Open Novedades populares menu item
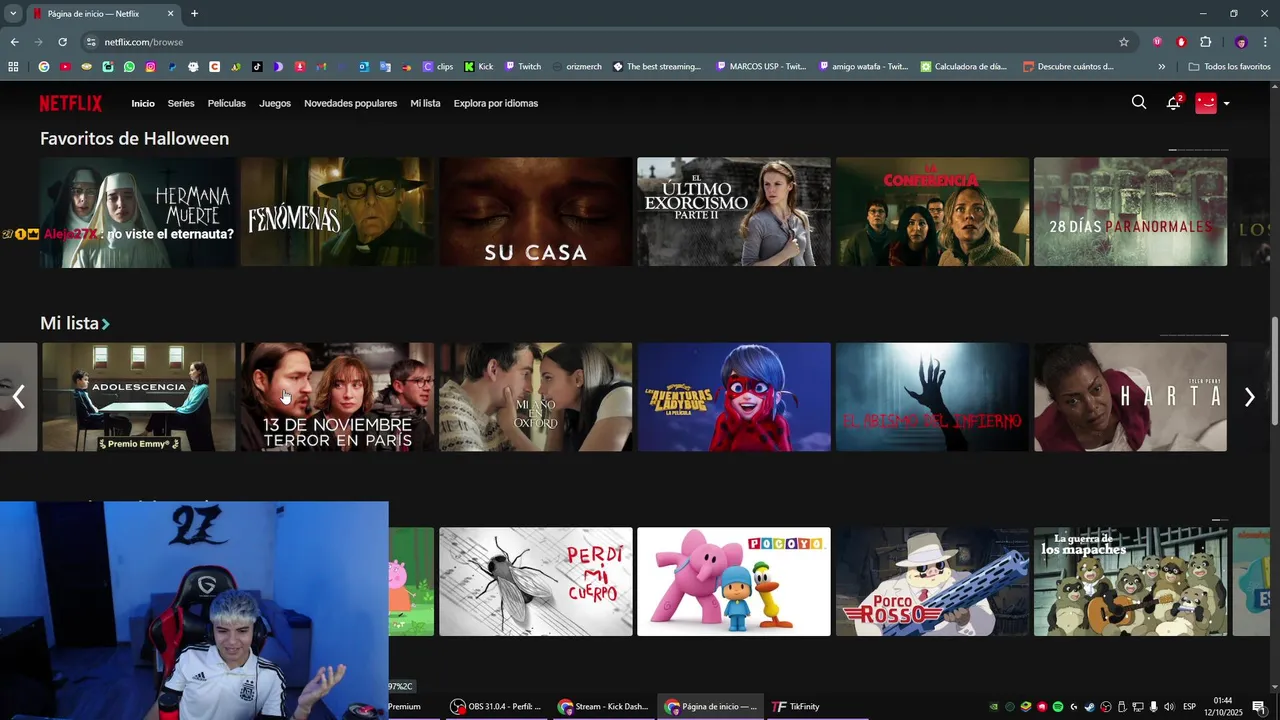 [x=350, y=103]
